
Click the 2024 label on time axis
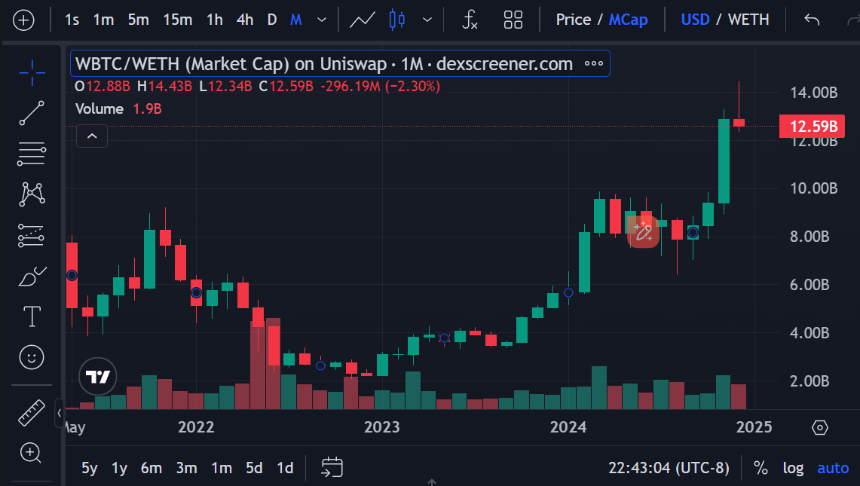point(568,427)
